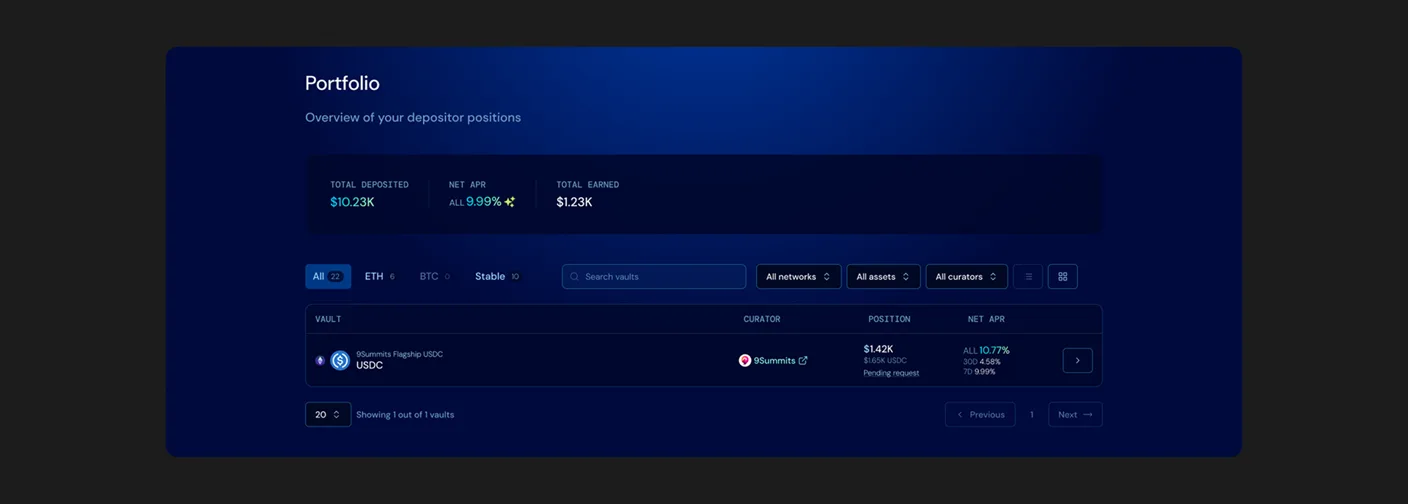The width and height of the screenshot is (1408, 504).
Task: Click the Pending request label
Action: (x=891, y=373)
